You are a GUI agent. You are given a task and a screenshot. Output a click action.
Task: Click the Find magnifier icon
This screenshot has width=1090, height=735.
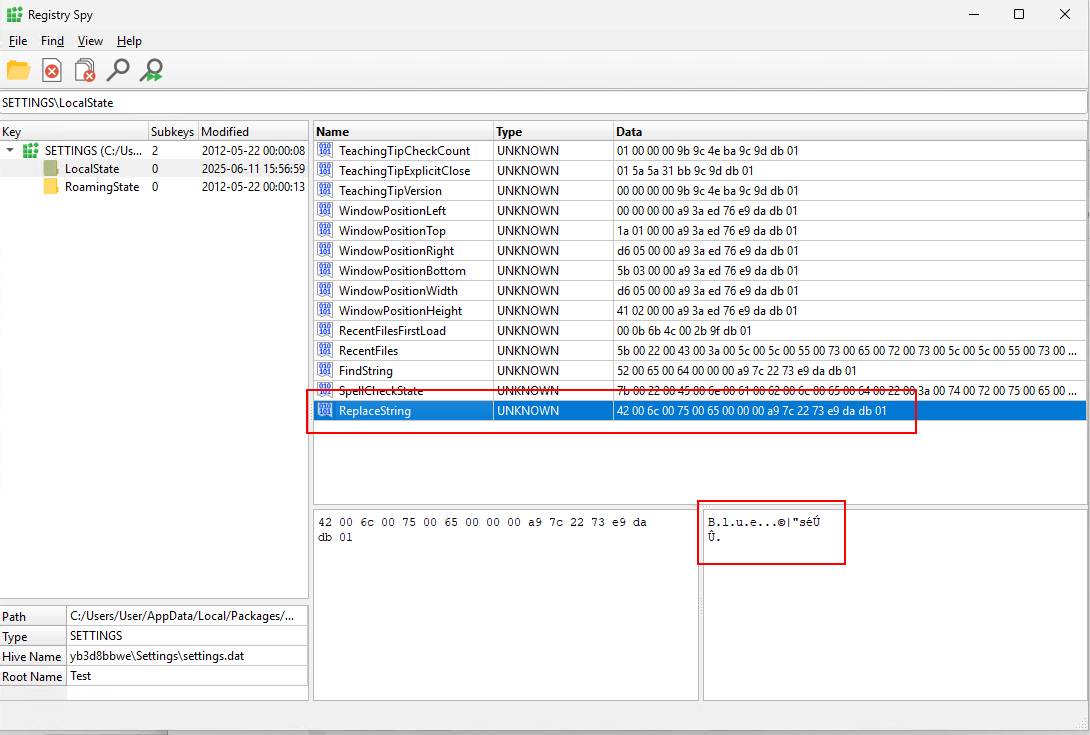coord(118,70)
